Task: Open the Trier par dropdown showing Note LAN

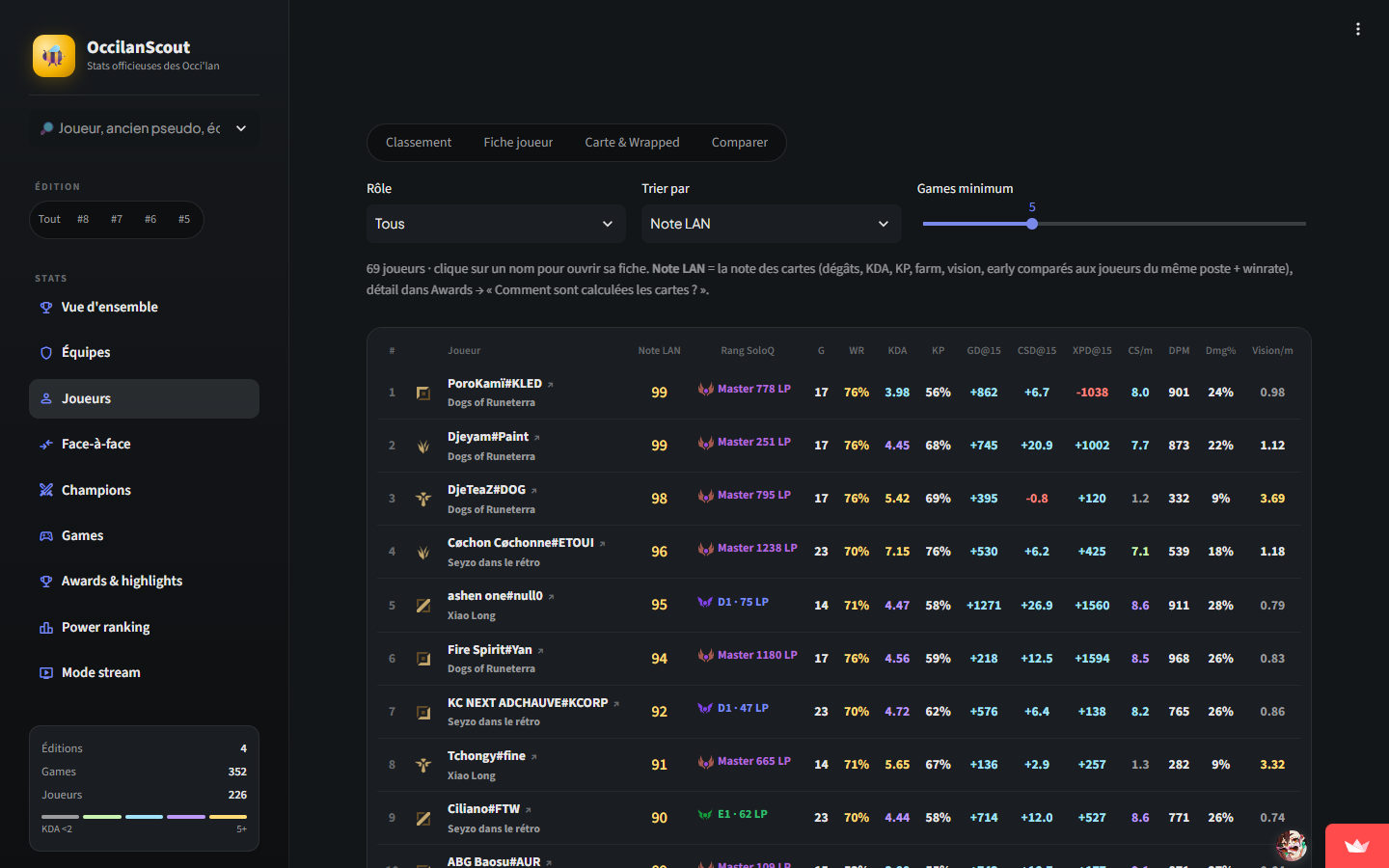Action: click(x=772, y=224)
